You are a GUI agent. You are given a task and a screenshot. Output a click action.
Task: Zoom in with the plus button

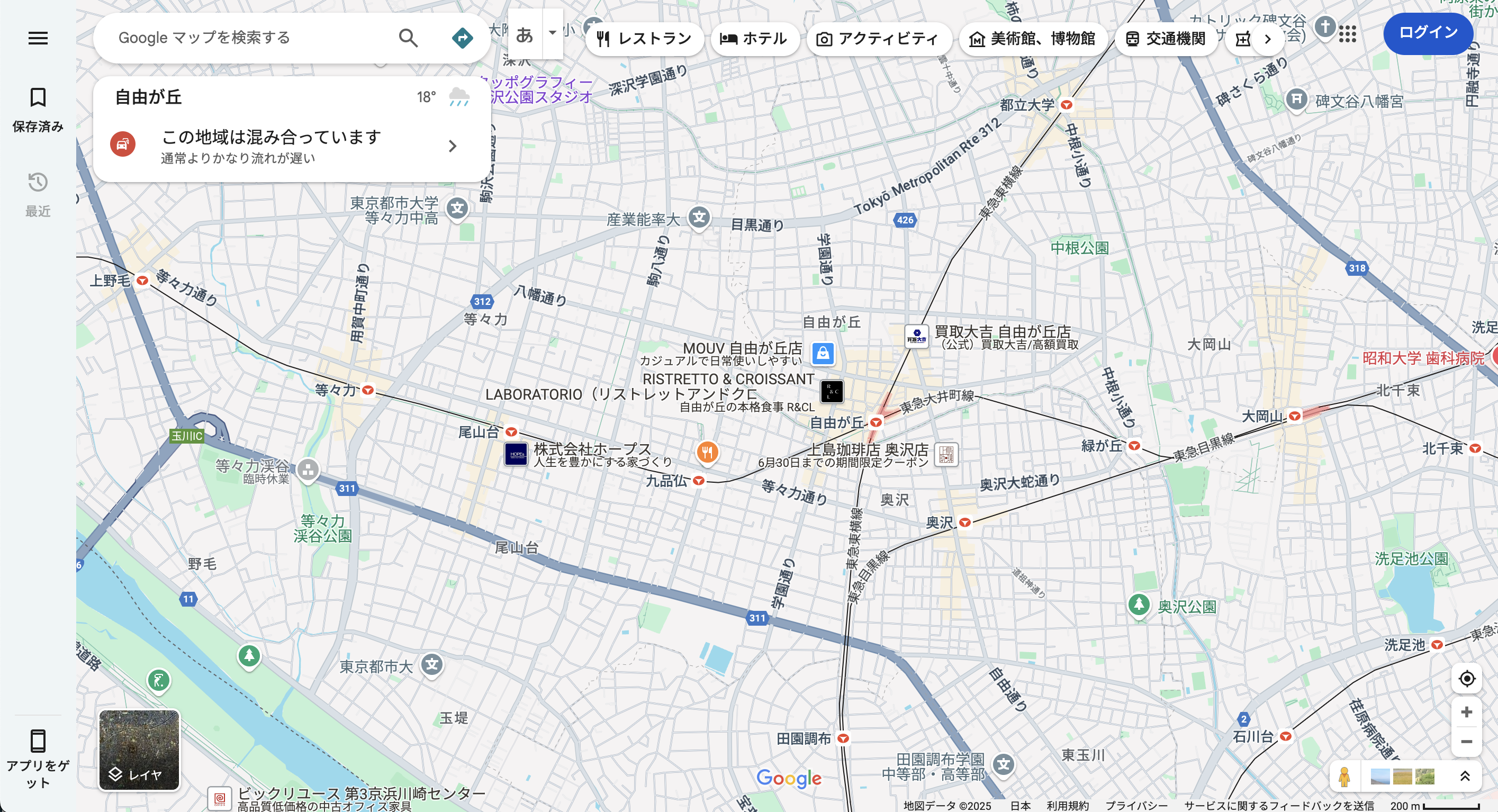coord(1466,712)
